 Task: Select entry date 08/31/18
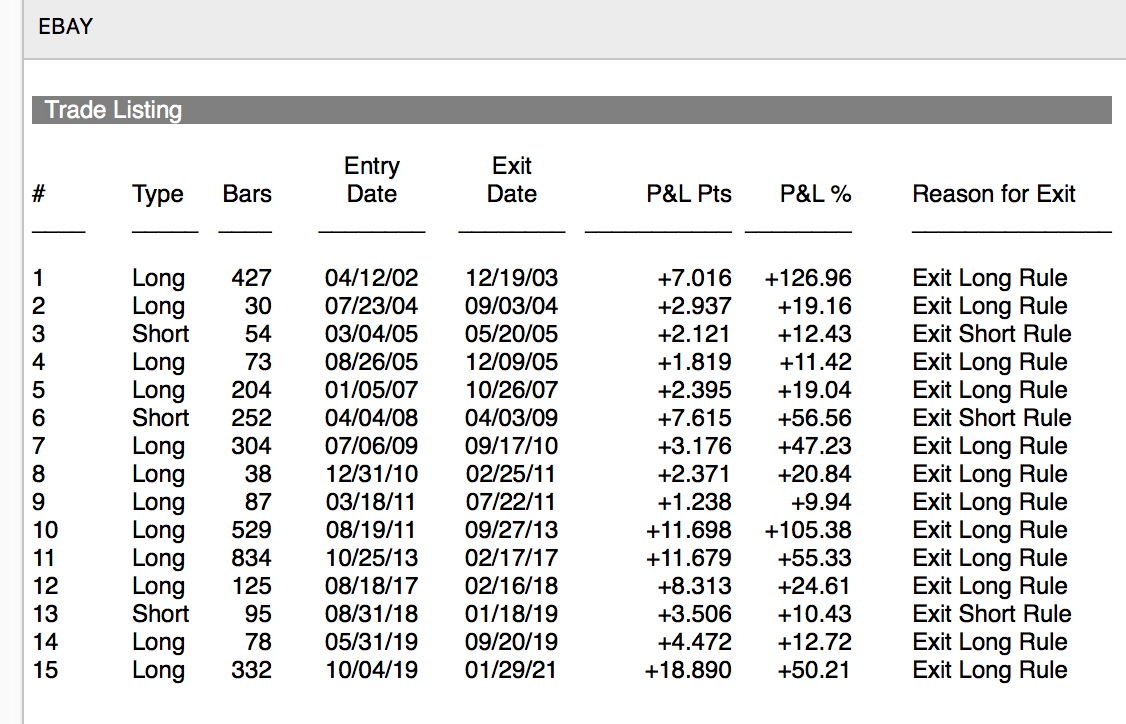click(x=371, y=614)
